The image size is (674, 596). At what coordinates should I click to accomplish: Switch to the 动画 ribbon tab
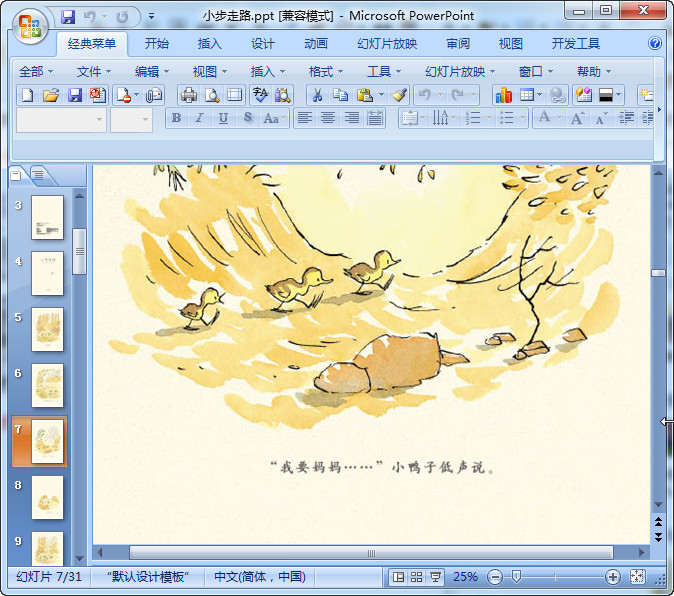(x=316, y=43)
